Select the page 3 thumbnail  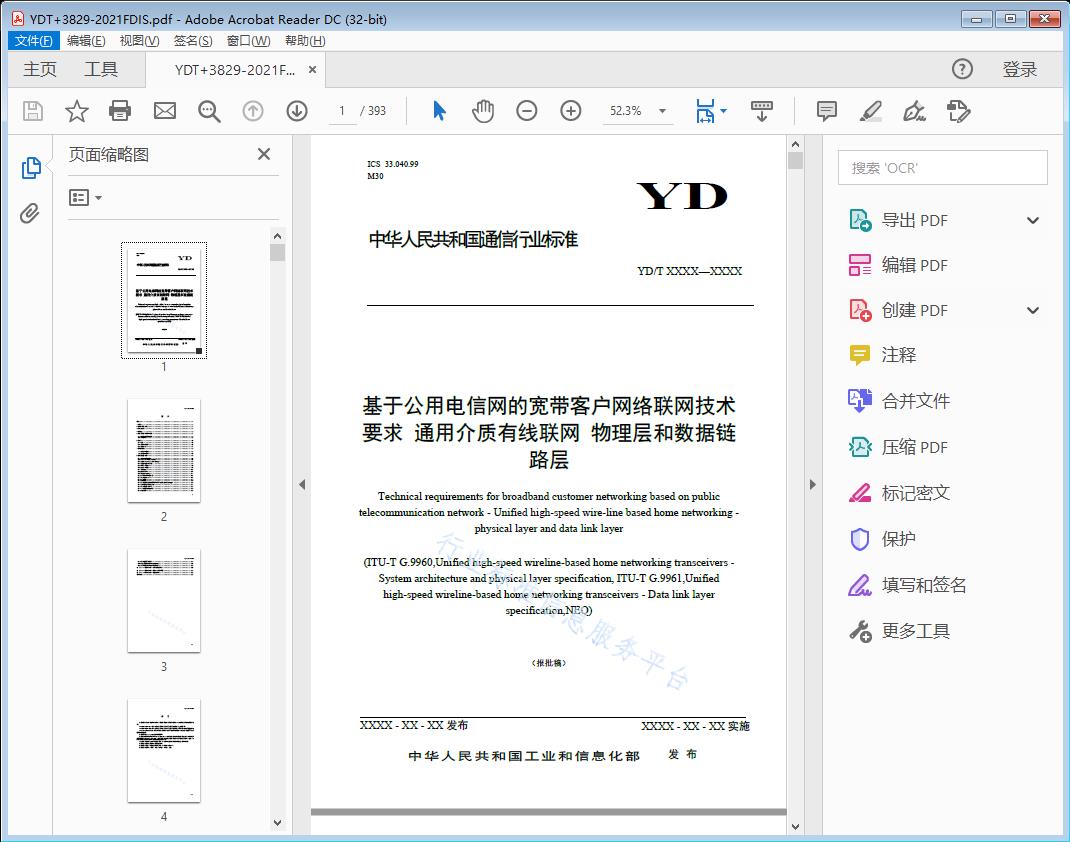(x=163, y=600)
